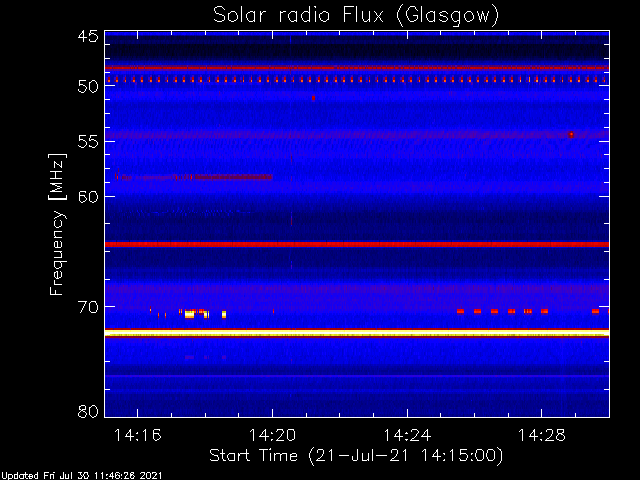This screenshot has width=640, height=480.
Task: Click the 14:24 time tick label
Action: [407, 435]
